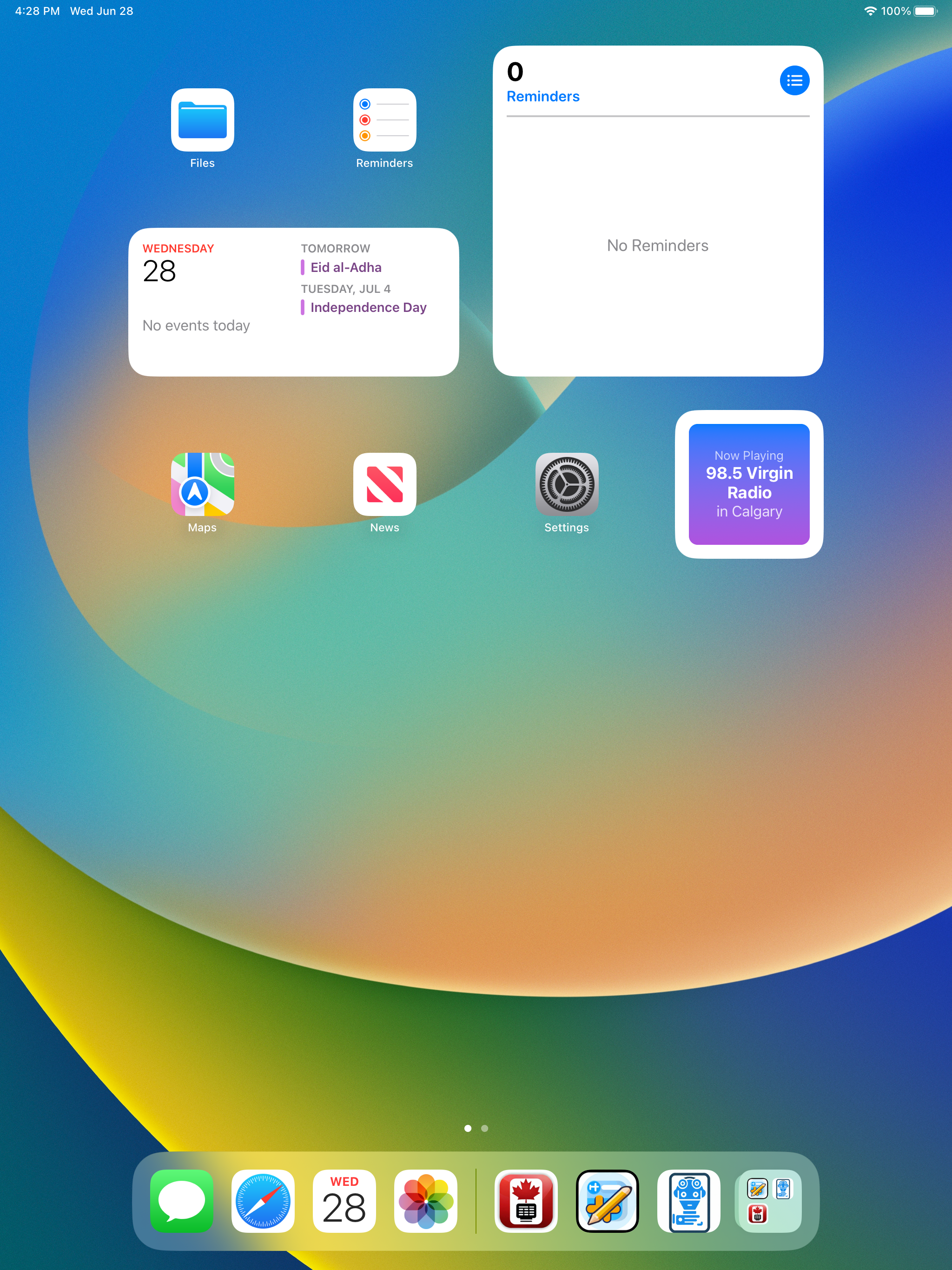Tap the Now Playing Virgin Radio widget
This screenshot has height=1270, width=952.
[x=749, y=484]
